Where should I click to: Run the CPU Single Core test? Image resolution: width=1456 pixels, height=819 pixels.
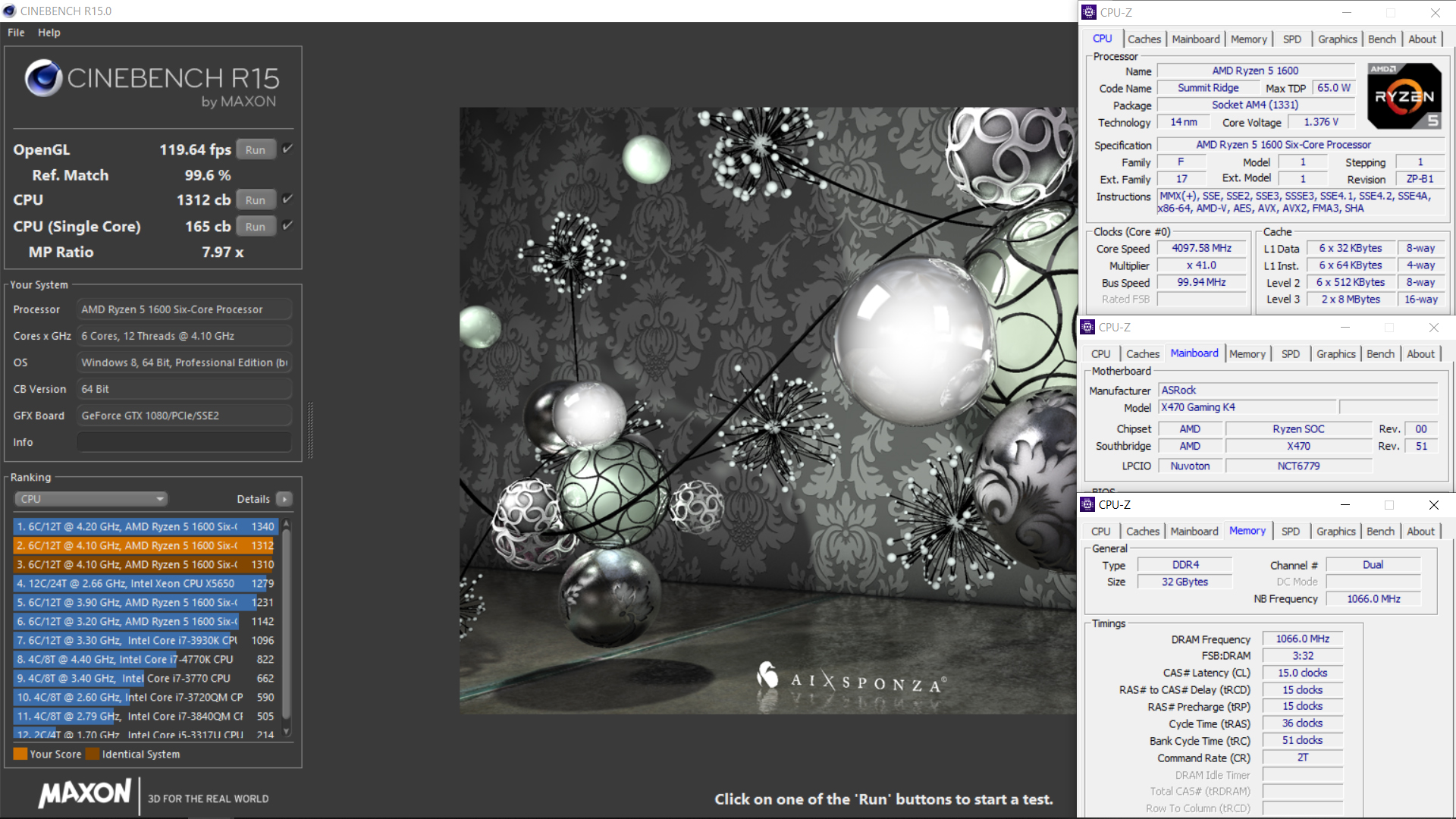click(x=256, y=227)
